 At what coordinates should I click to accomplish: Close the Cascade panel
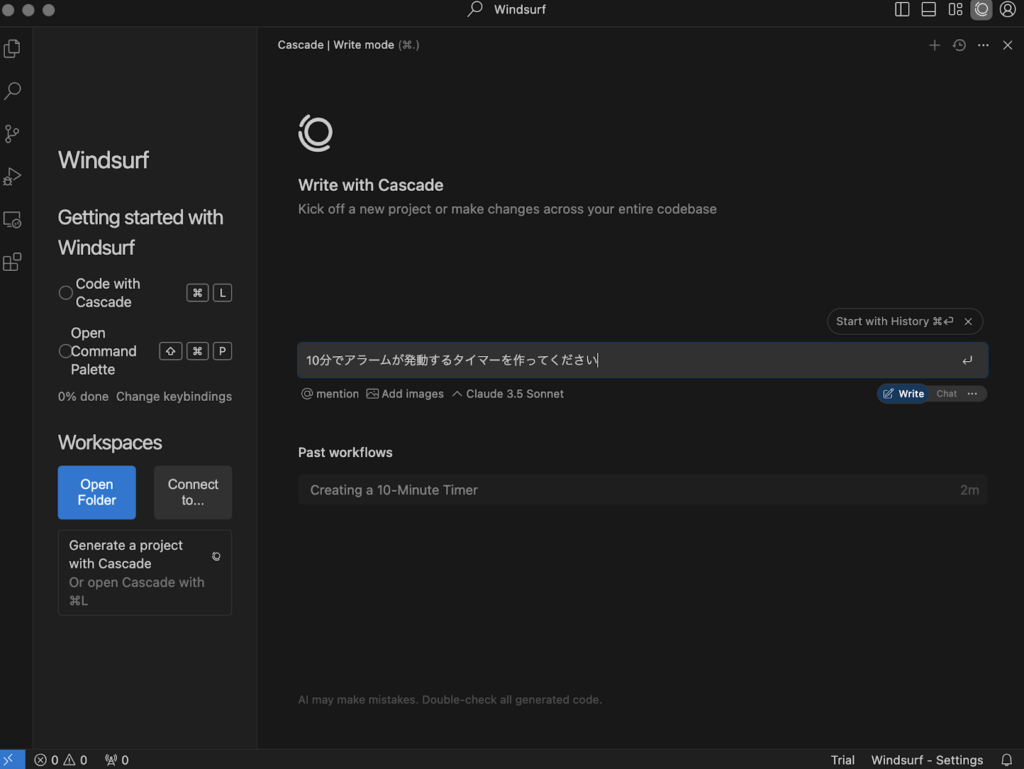click(x=1008, y=45)
